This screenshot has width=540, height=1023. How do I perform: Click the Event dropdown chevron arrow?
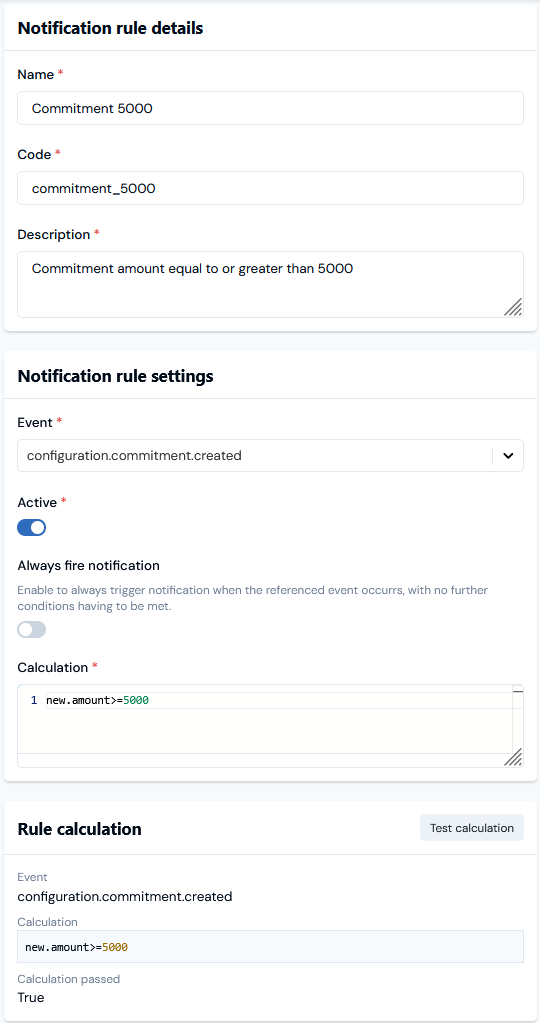click(x=508, y=456)
